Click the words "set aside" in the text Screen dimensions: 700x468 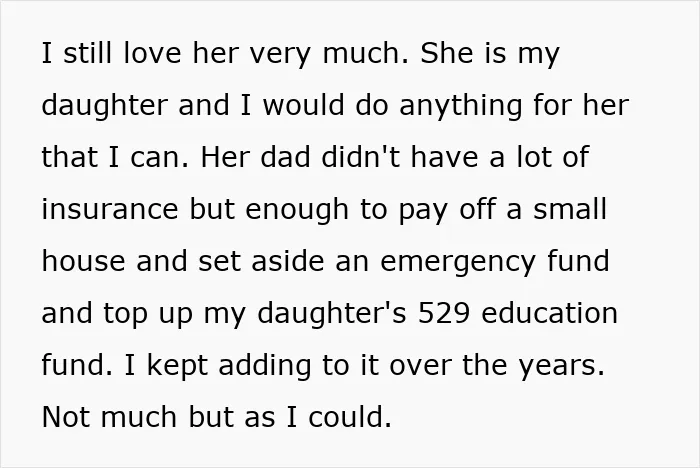[x=261, y=261]
